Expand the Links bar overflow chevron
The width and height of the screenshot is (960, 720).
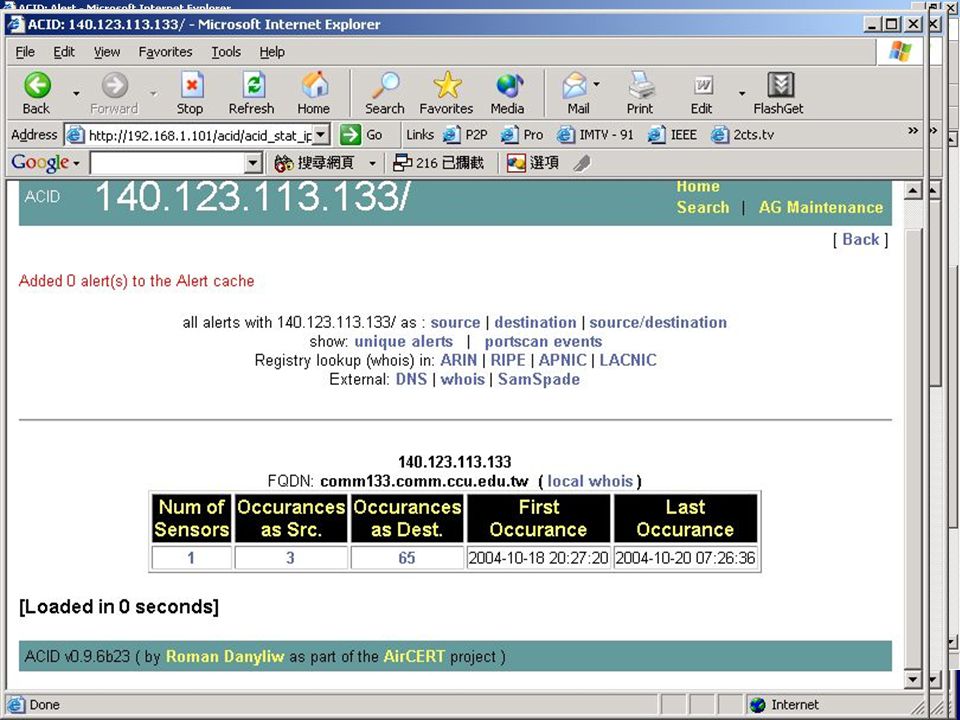point(913,130)
